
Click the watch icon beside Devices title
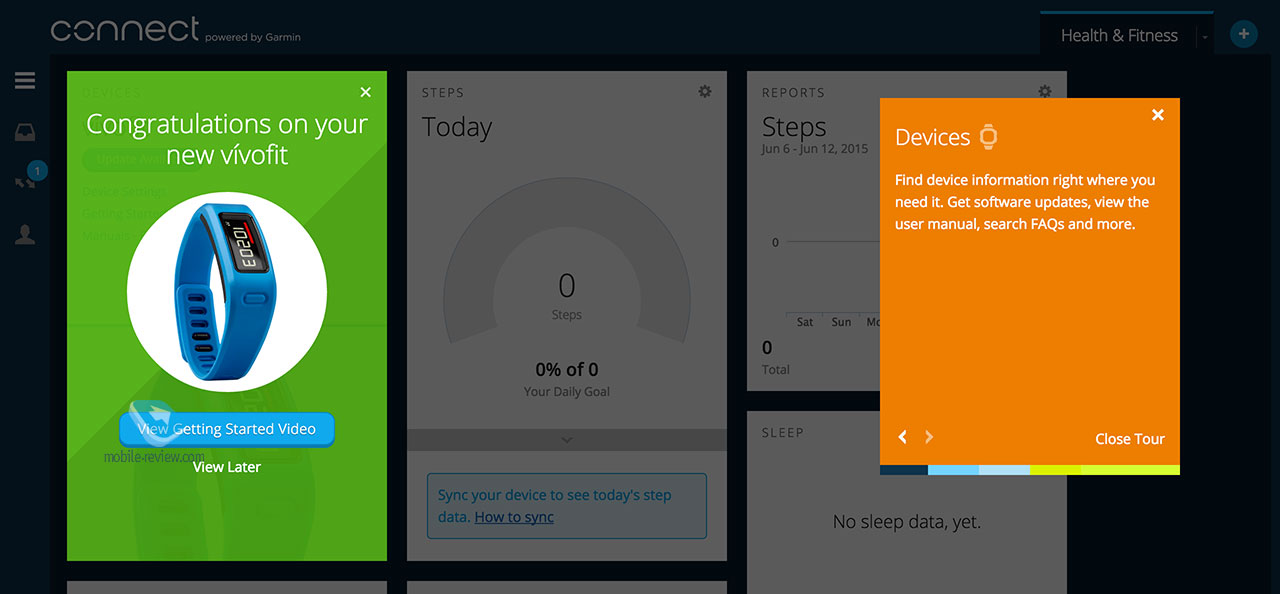[988, 137]
